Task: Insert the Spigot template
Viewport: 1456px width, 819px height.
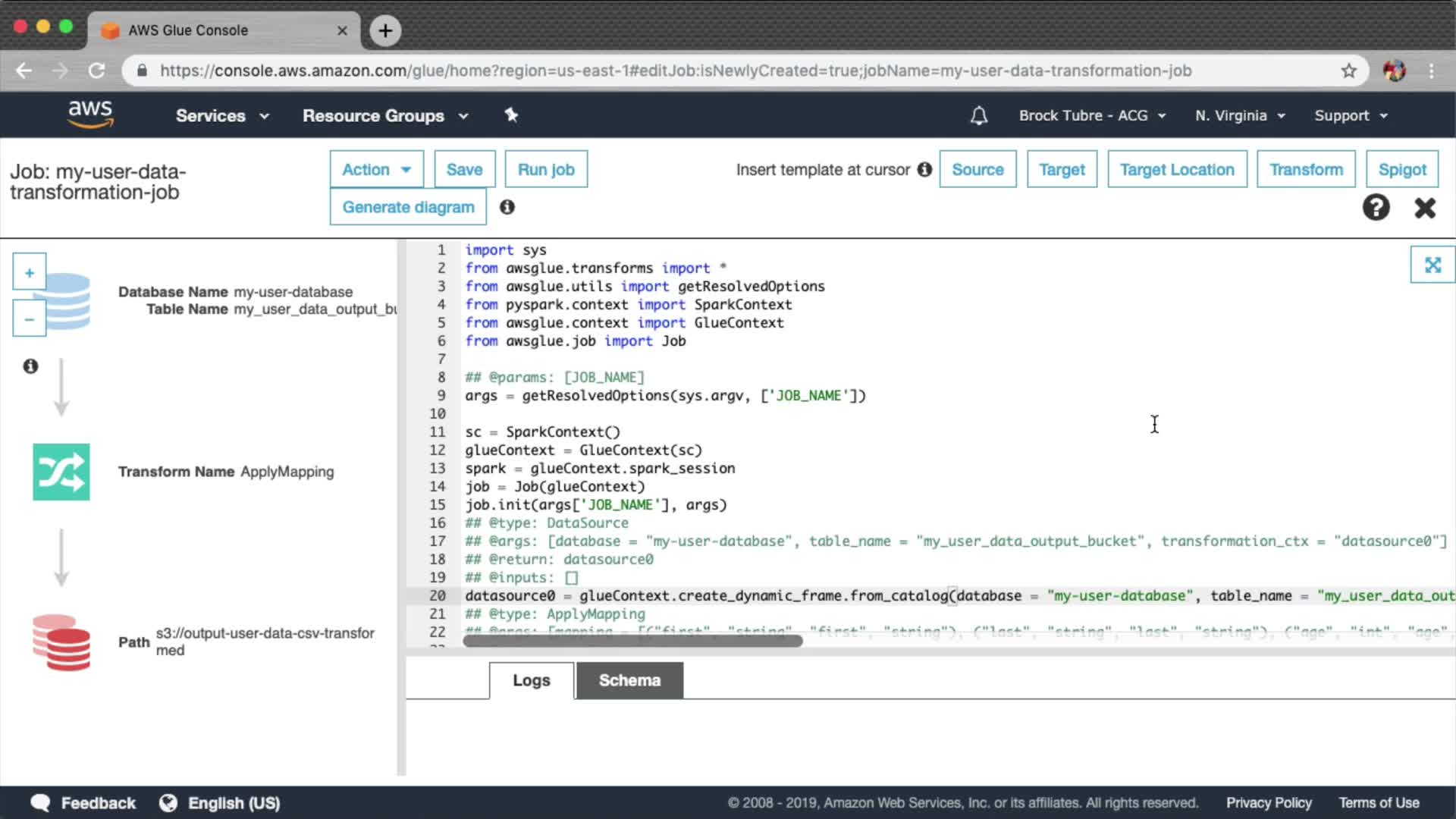Action: 1401,169
